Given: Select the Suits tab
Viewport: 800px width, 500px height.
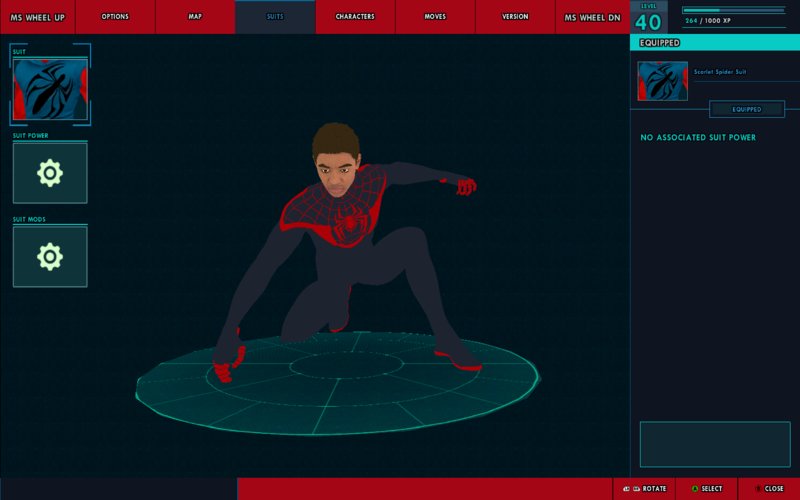Looking at the screenshot, I should point(275,17).
